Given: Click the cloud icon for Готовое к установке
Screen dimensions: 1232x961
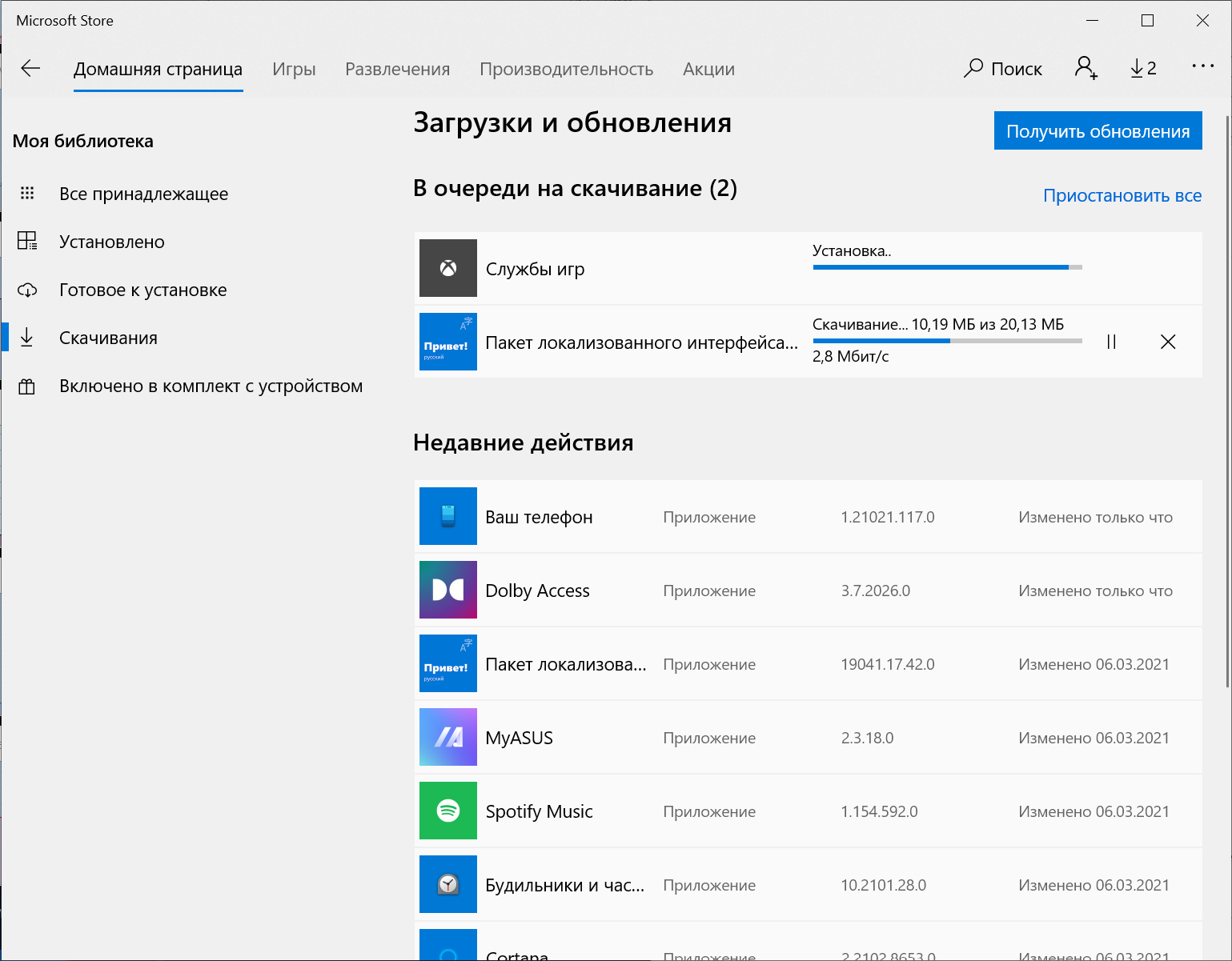Looking at the screenshot, I should point(27,290).
